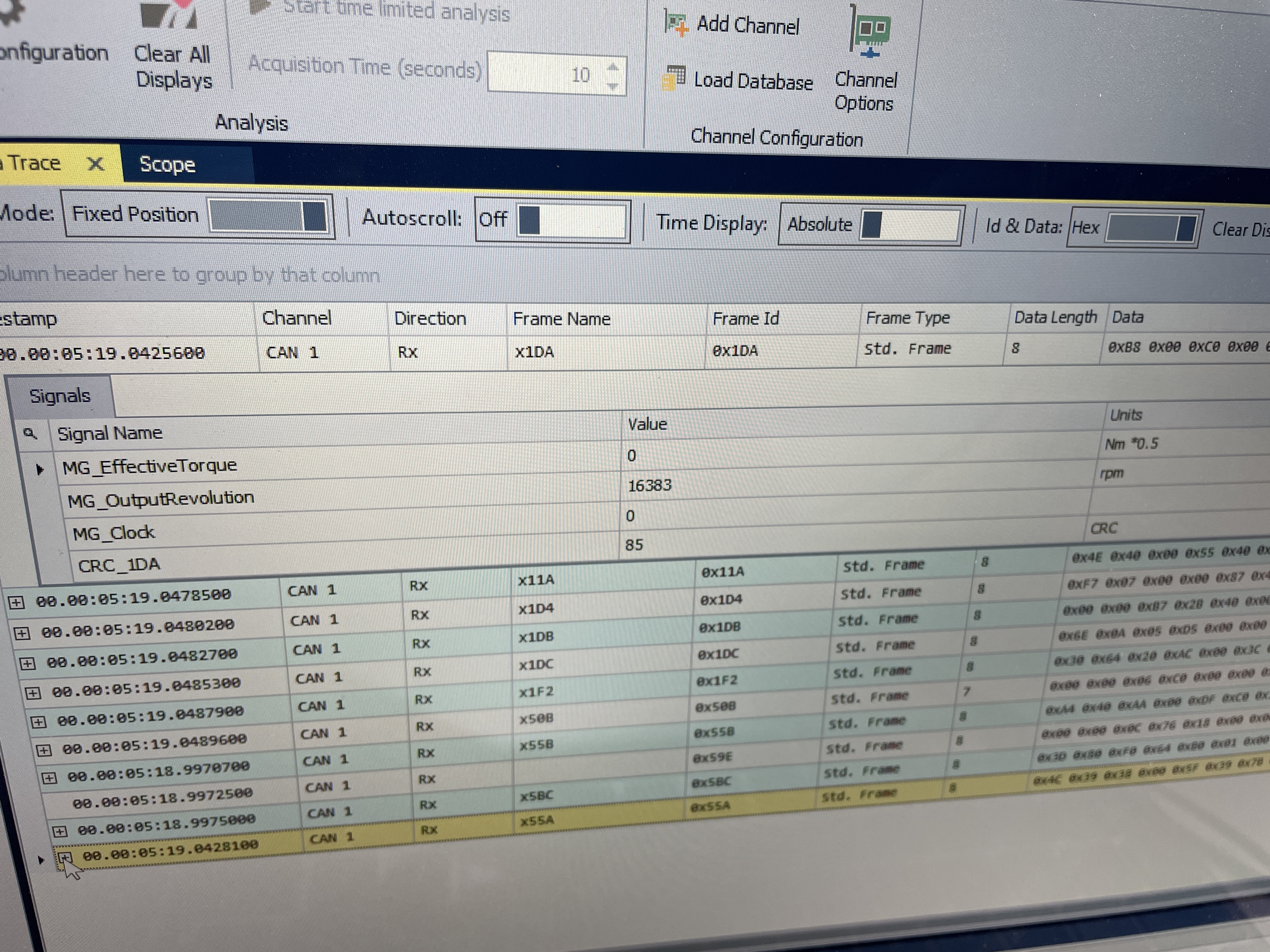Open the Signals tab
The height and width of the screenshot is (952, 1270).
(x=60, y=396)
